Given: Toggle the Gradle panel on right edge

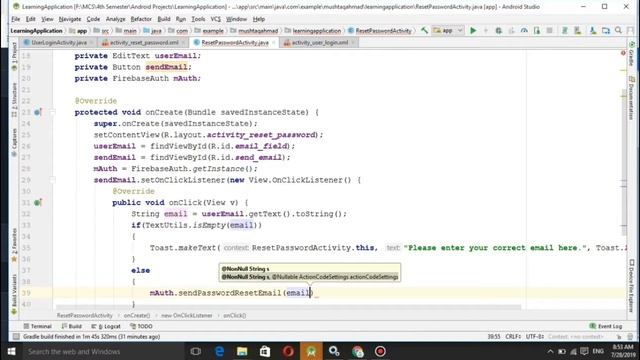Looking at the screenshot, I should tap(631, 54).
